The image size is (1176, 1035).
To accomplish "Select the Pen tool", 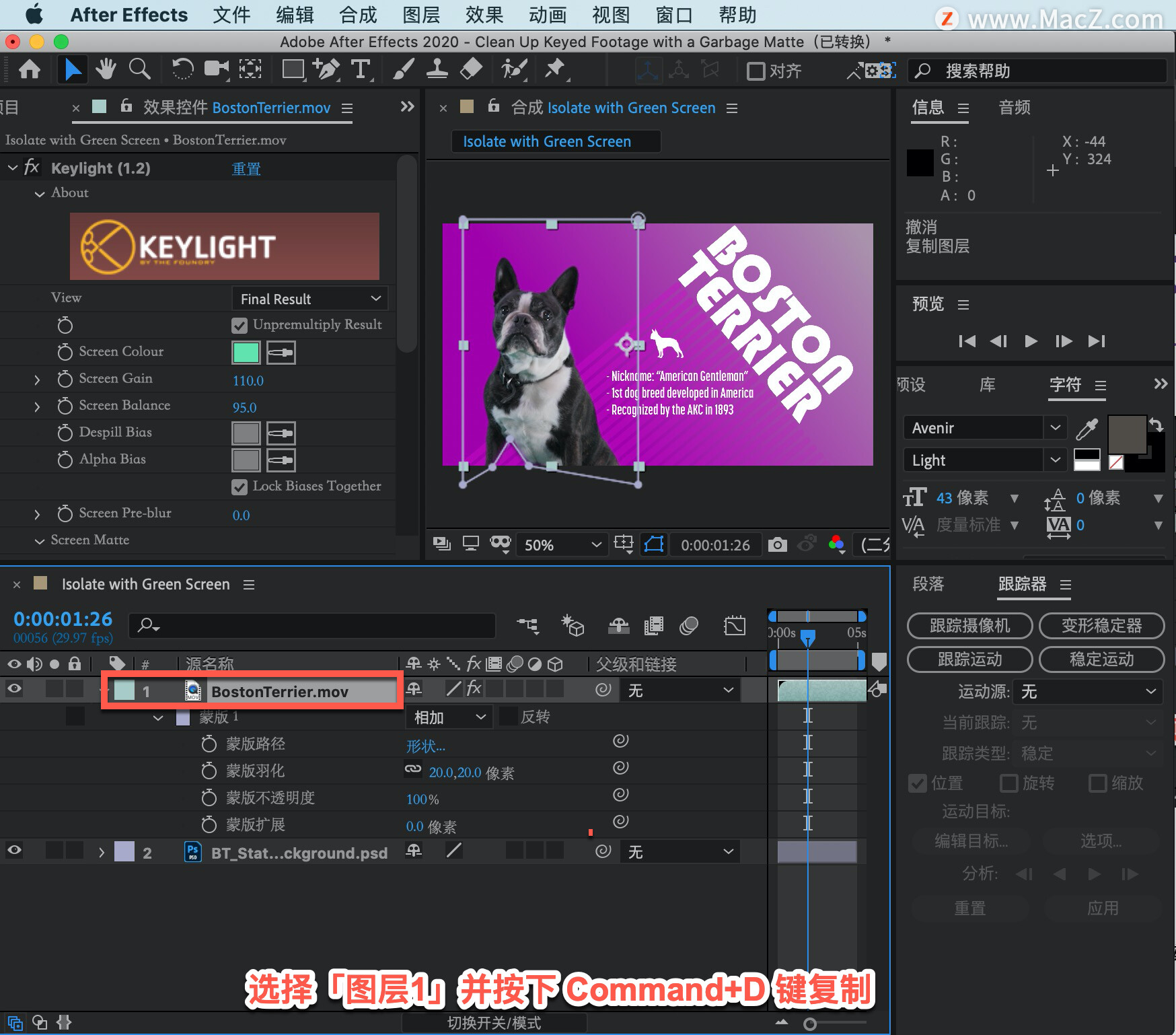I will pyautogui.click(x=327, y=69).
